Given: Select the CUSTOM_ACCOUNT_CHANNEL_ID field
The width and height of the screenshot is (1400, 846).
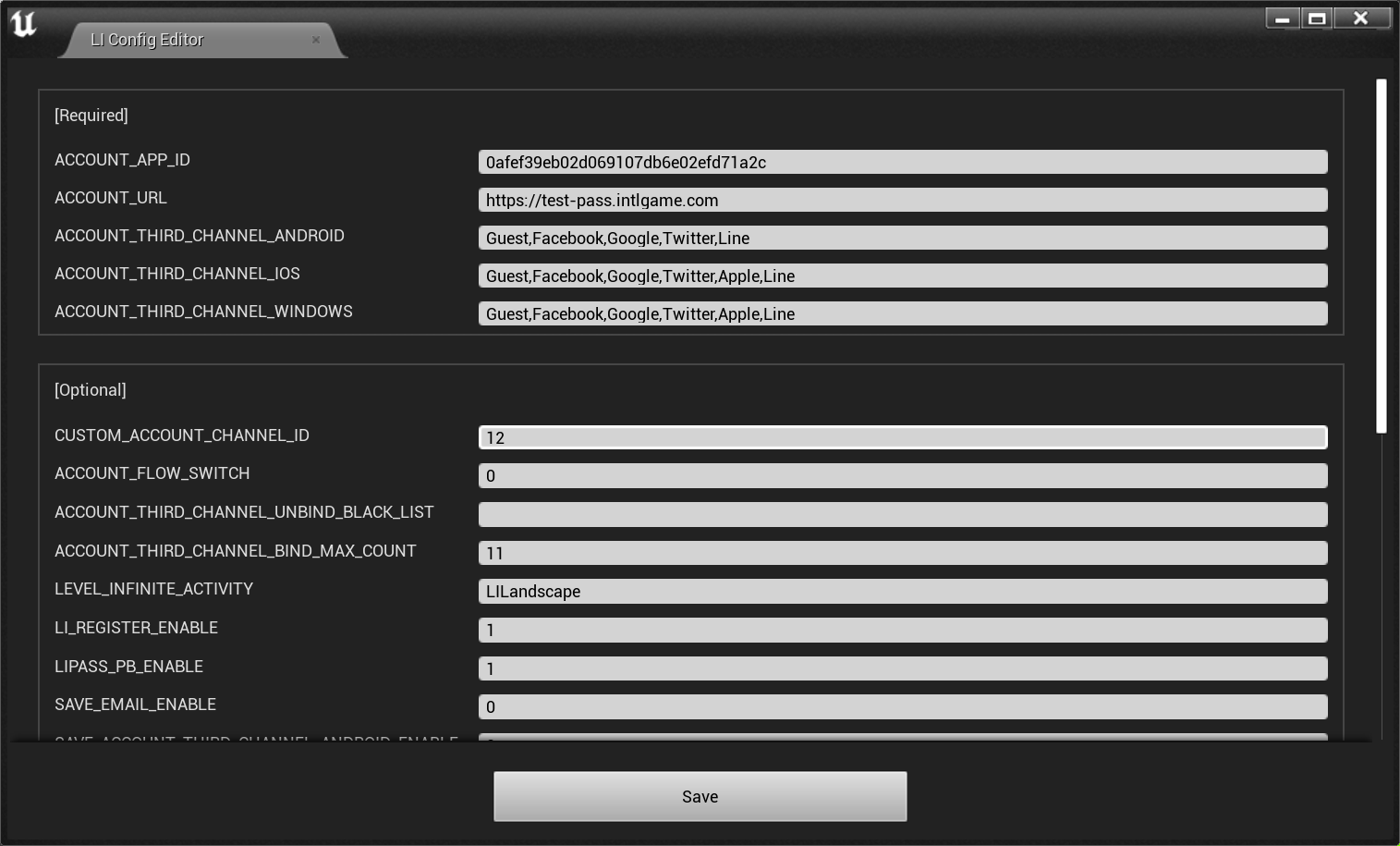Looking at the screenshot, I should point(902,436).
